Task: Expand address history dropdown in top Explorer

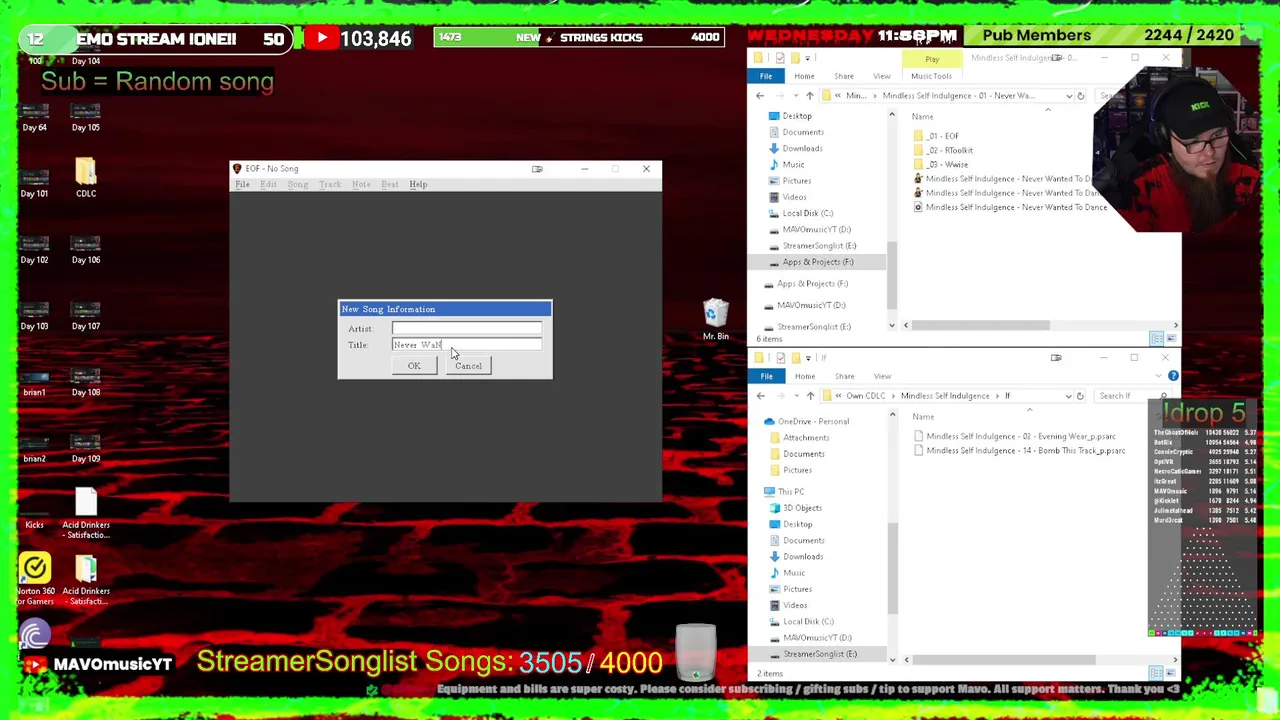Action: pyautogui.click(x=1068, y=96)
